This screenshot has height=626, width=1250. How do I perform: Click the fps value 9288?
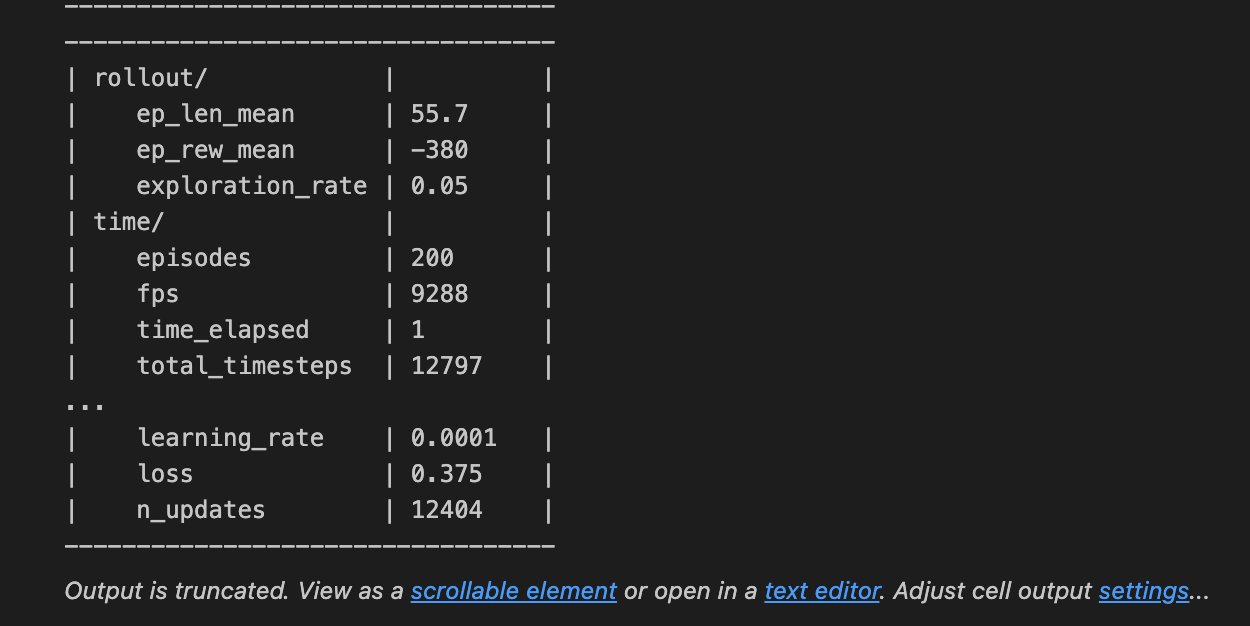(x=439, y=294)
